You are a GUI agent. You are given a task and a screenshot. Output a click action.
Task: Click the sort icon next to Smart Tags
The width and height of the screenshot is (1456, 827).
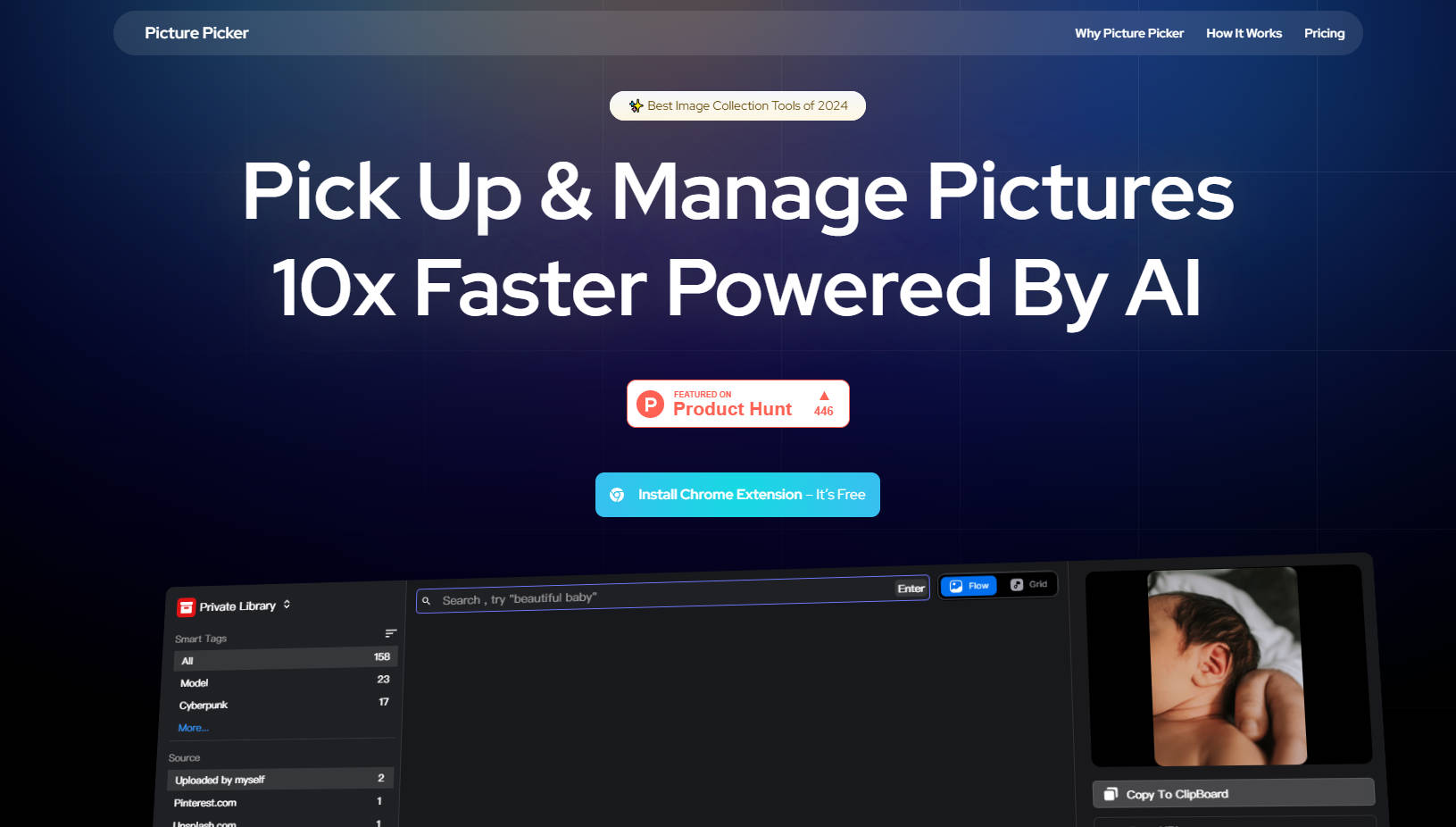[391, 633]
